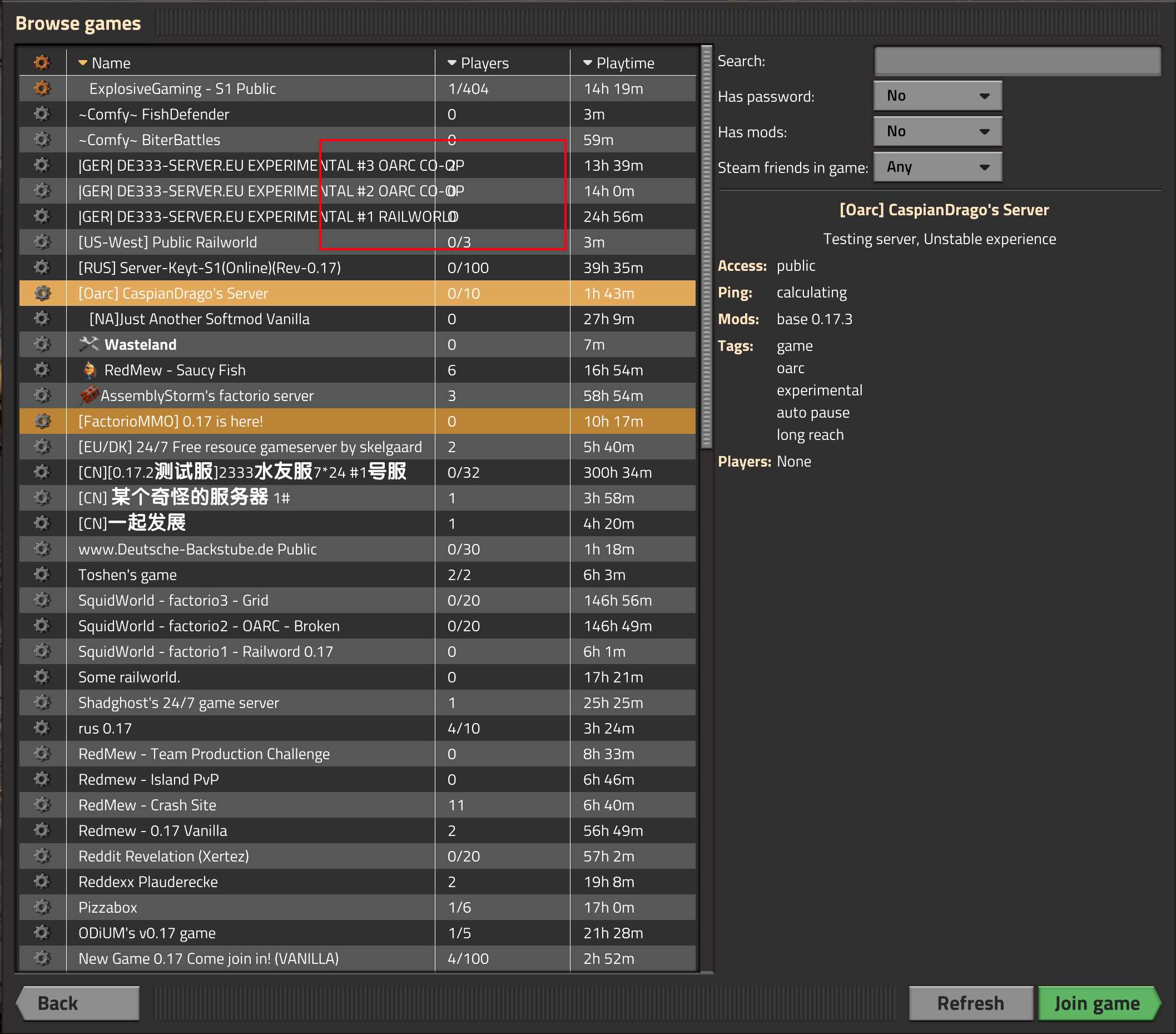Click the gear icon beside ~Comfy~ FishDefender
1176x1034 pixels.
pos(42,114)
